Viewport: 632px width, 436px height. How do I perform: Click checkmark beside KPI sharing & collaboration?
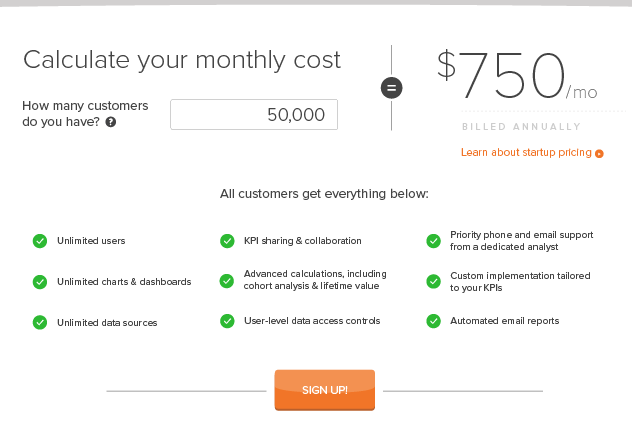(227, 241)
